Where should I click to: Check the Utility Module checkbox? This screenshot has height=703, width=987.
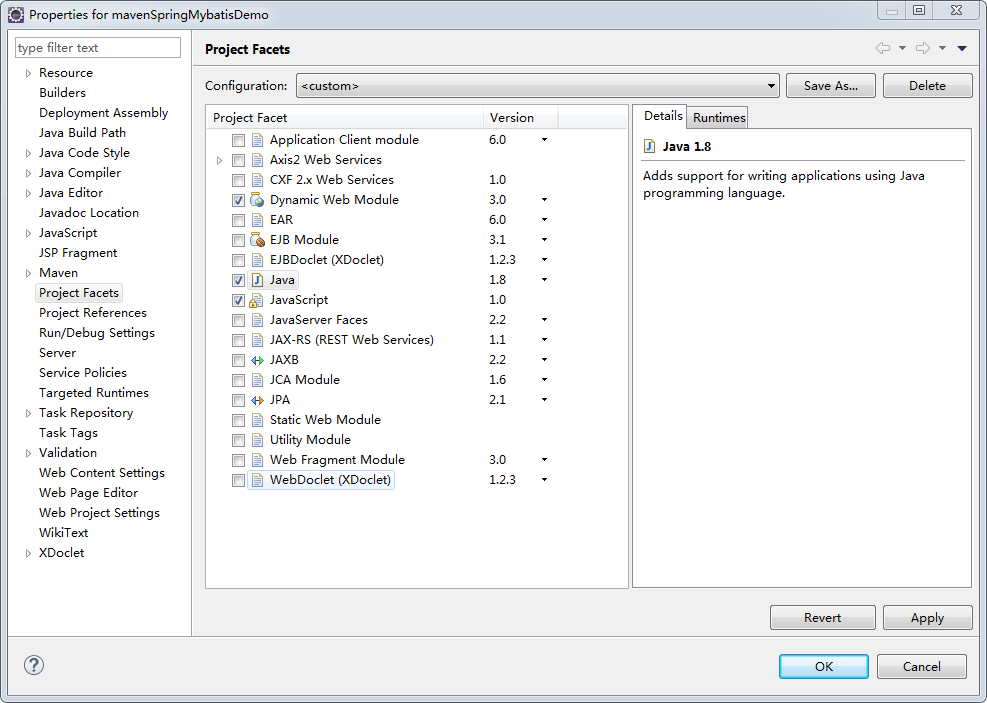point(239,441)
